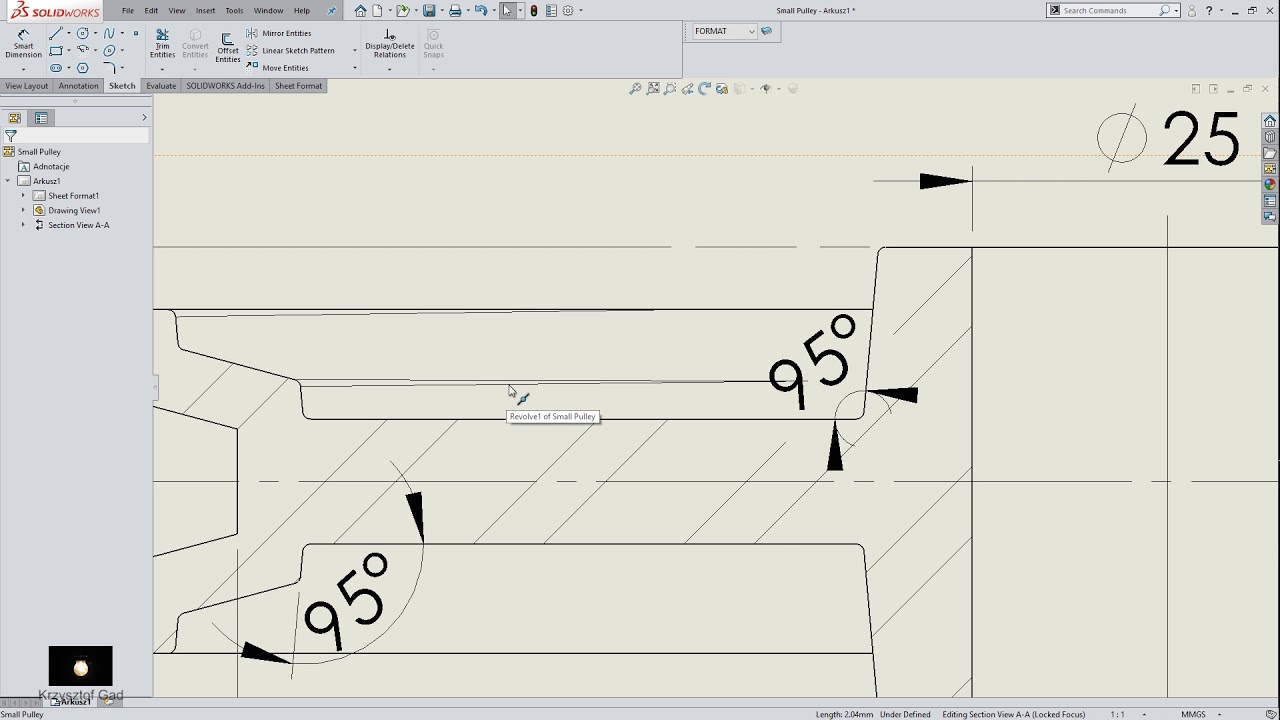Open File Properties icon
Image resolution: width=1280 pixels, height=720 pixels.
551,10
